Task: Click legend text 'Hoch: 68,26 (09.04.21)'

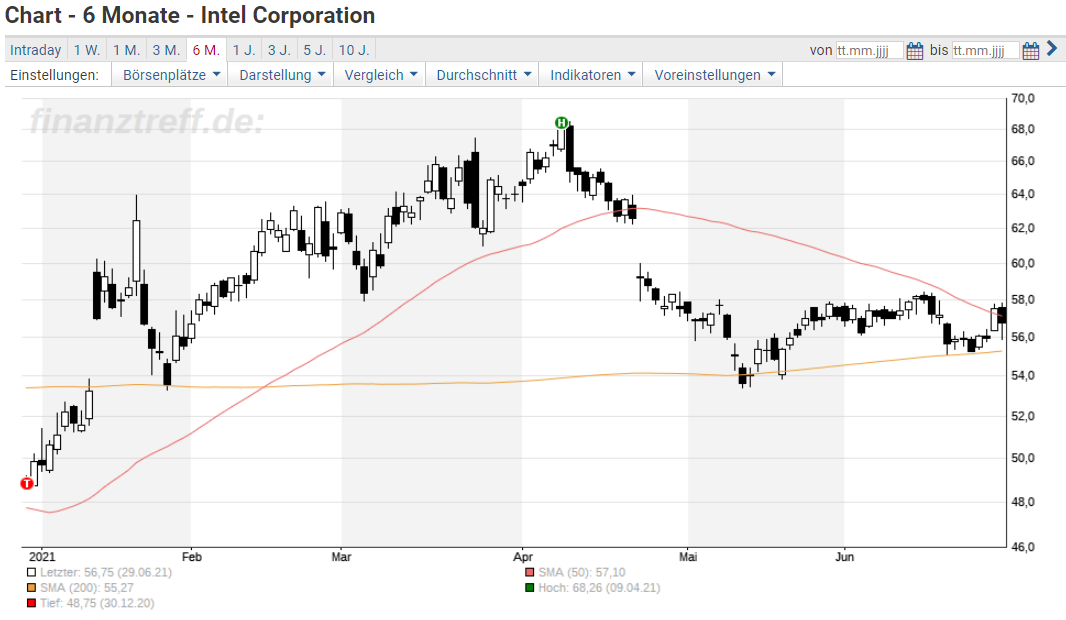Action: [x=599, y=588]
